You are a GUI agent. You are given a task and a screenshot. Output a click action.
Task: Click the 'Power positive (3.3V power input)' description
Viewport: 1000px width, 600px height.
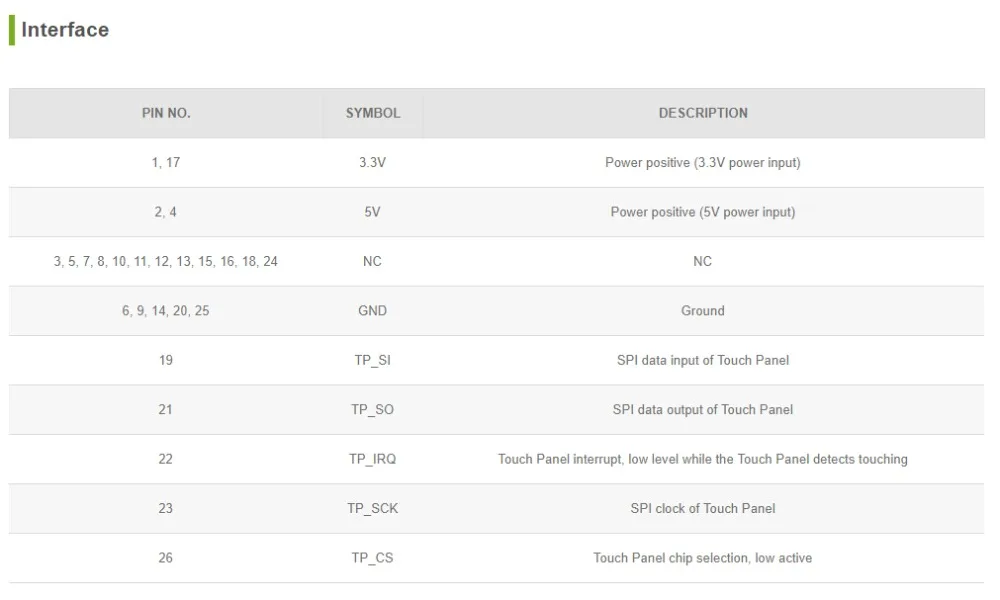[x=703, y=162]
